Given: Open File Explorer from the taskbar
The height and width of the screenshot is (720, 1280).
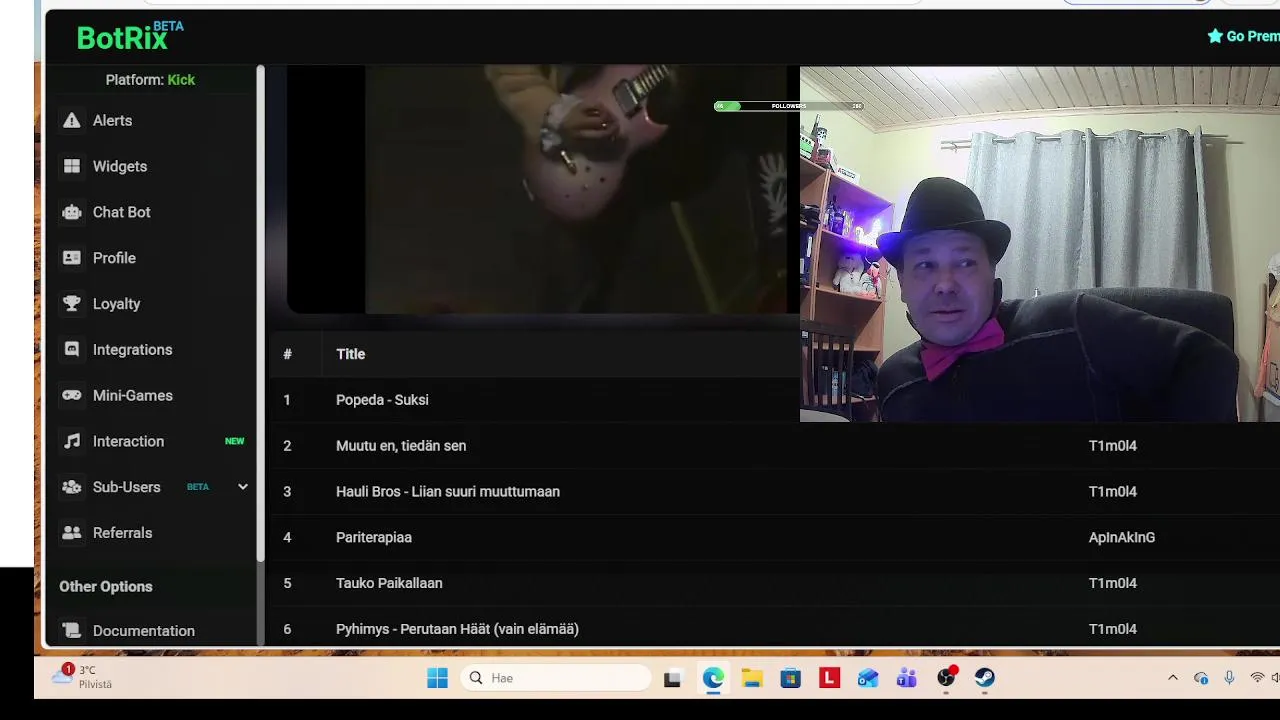Looking at the screenshot, I should click(752, 678).
